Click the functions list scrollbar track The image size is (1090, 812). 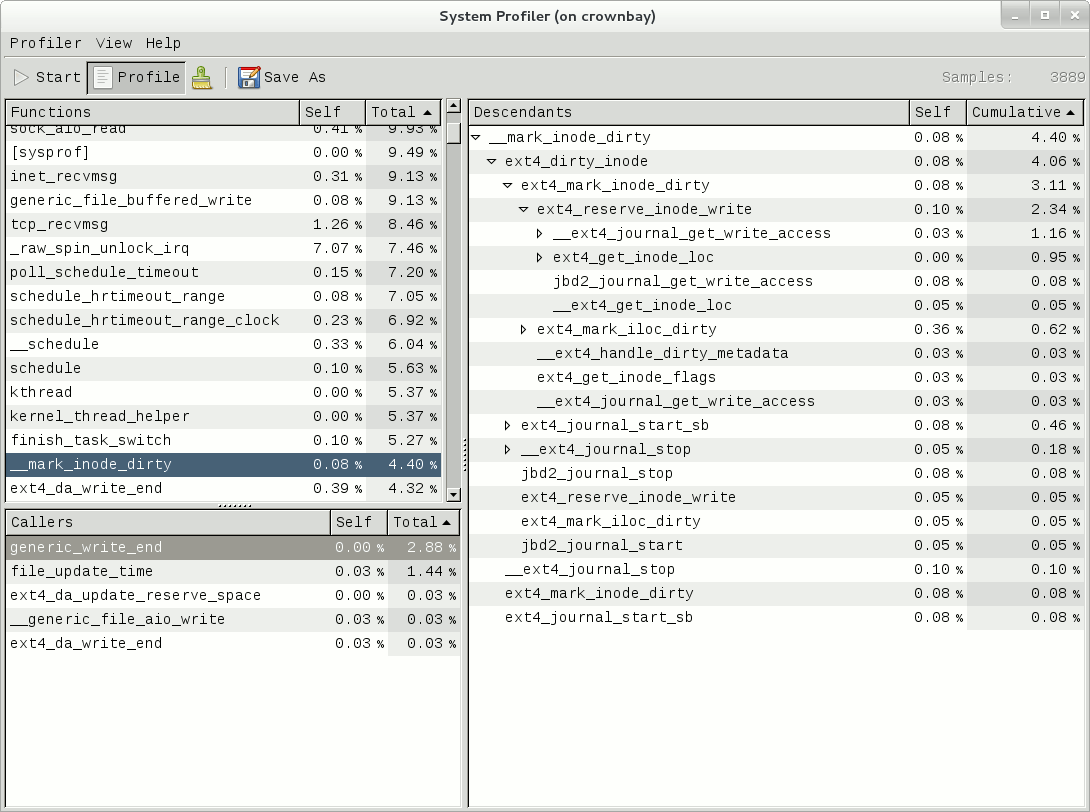(x=453, y=300)
